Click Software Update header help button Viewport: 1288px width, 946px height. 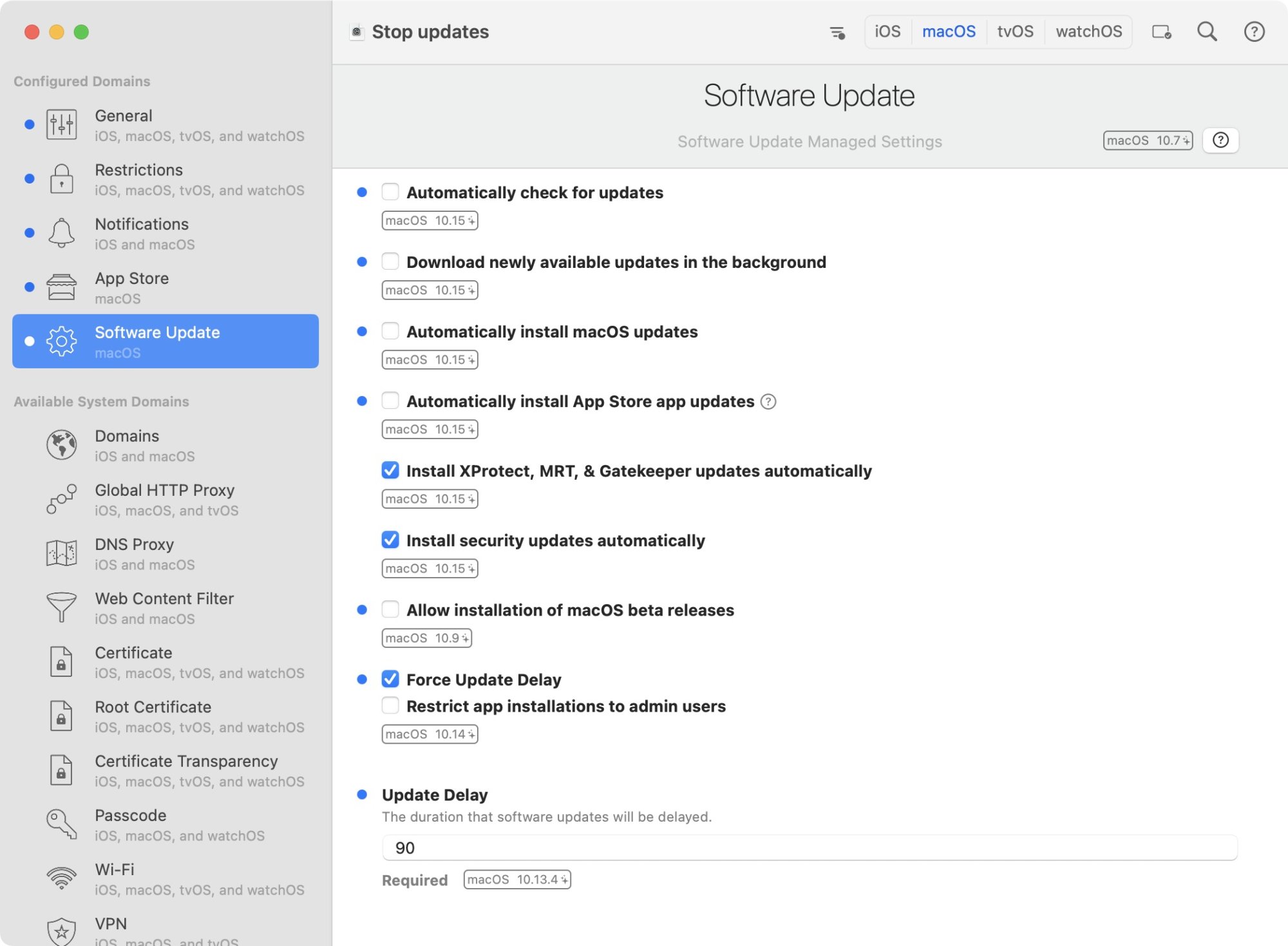[1220, 140]
